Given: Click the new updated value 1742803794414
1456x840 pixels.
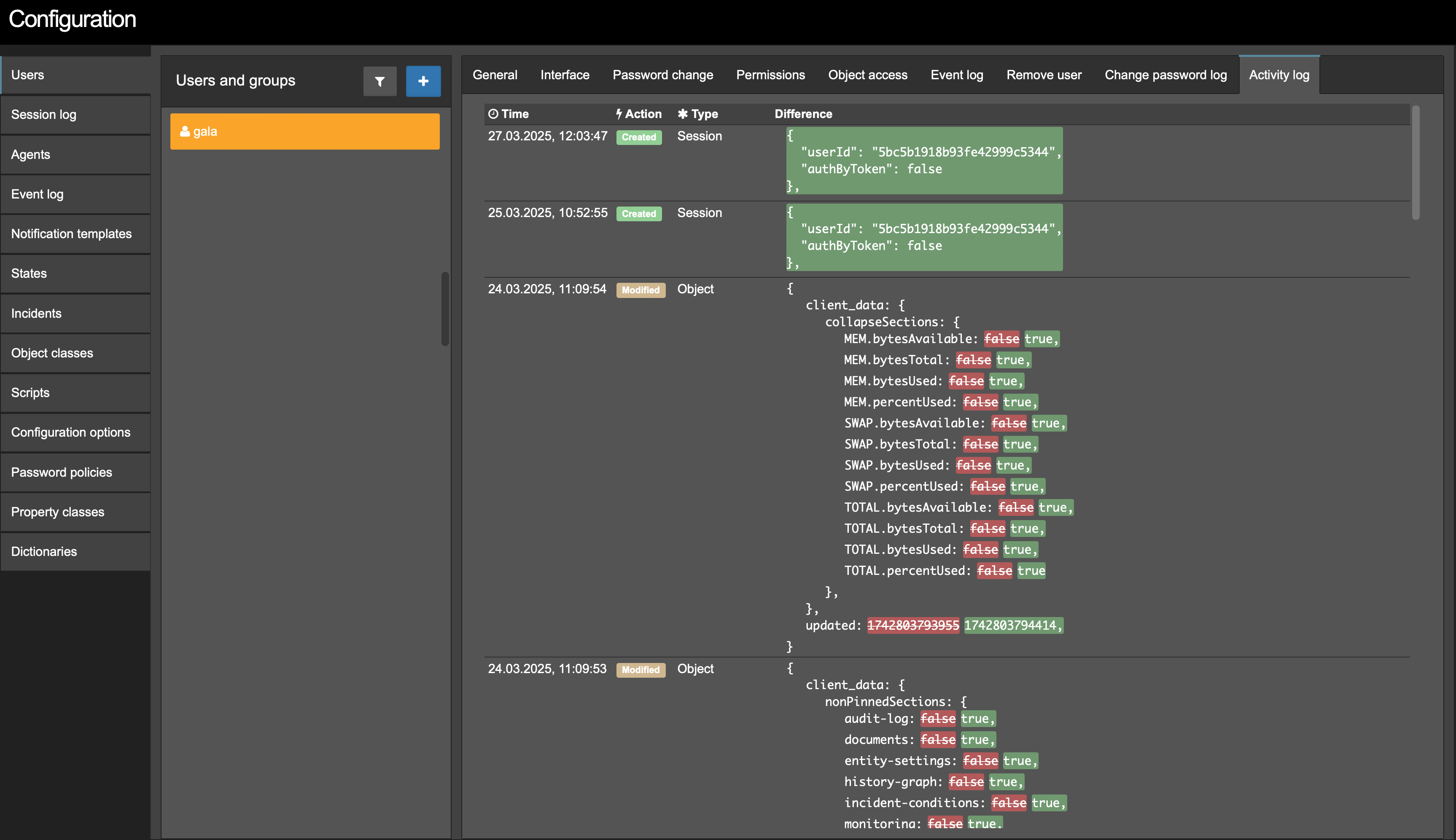Looking at the screenshot, I should [x=1013, y=625].
